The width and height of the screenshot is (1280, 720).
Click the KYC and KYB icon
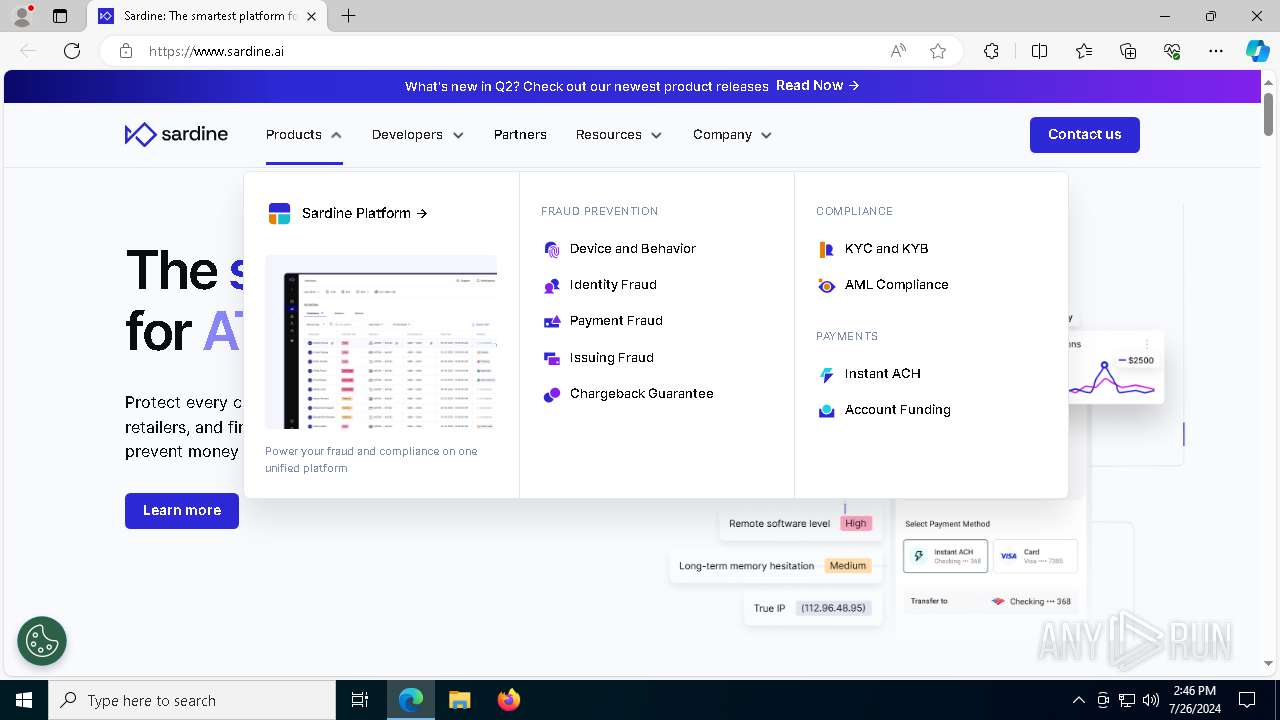point(826,249)
